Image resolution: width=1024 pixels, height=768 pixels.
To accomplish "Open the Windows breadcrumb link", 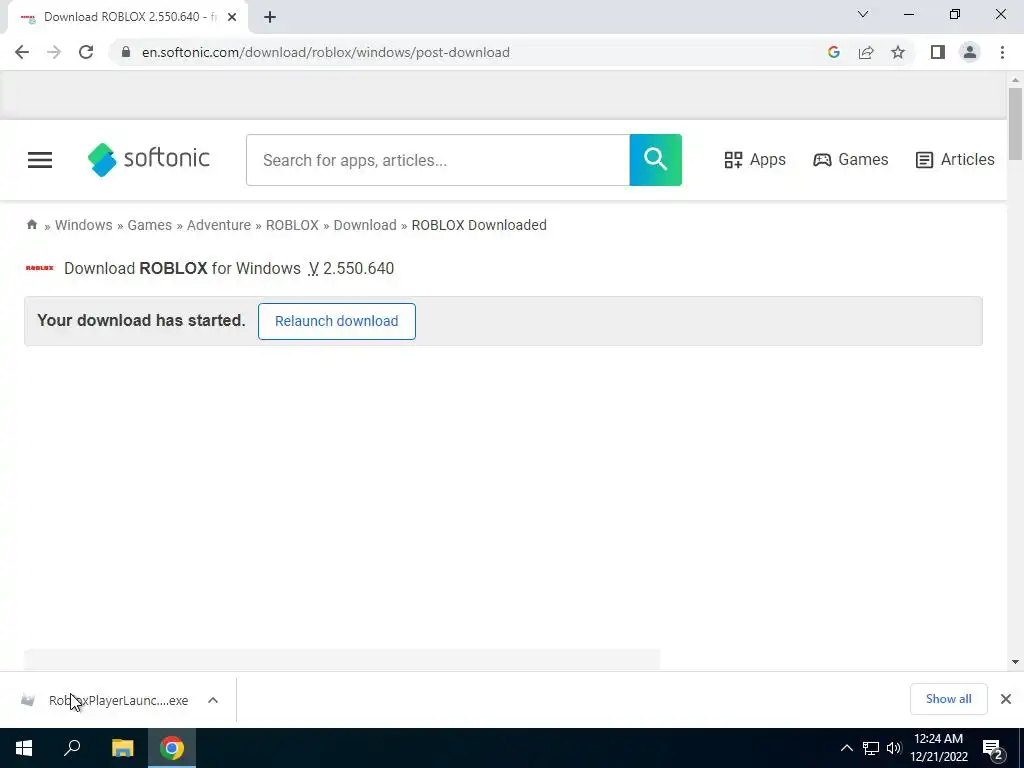I will (84, 225).
